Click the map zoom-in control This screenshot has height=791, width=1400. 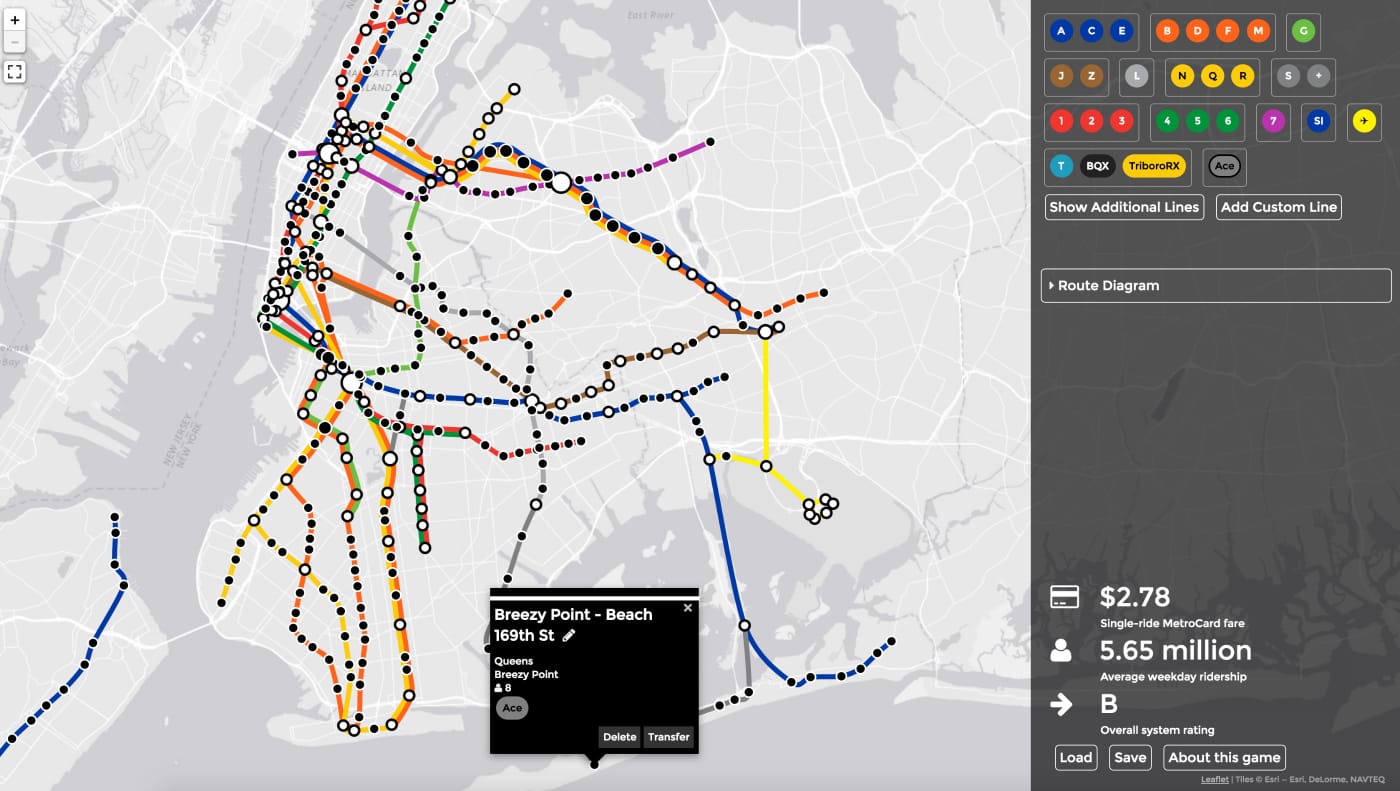tap(15, 19)
